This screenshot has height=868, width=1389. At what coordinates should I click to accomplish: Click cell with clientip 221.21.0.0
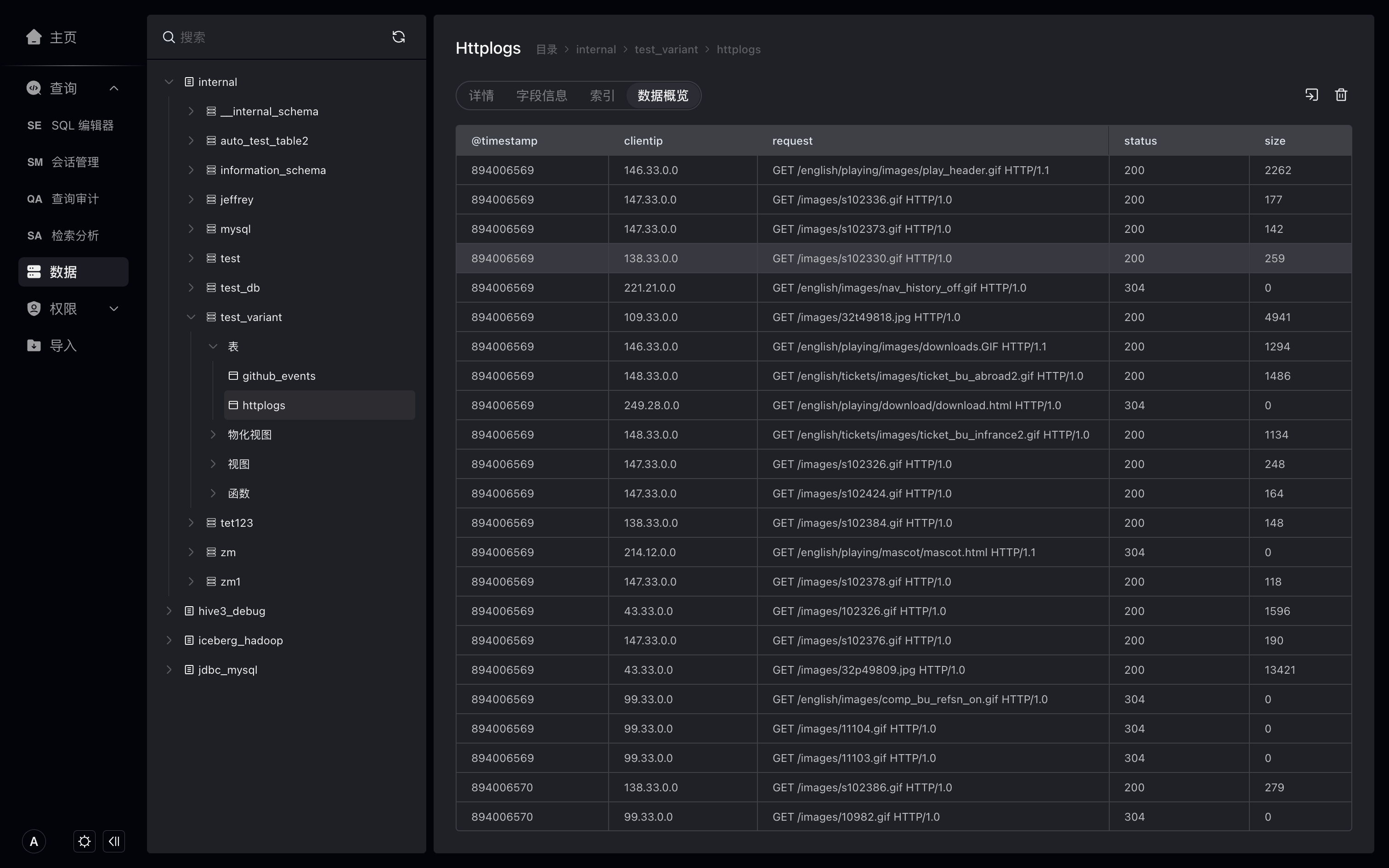coord(683,287)
